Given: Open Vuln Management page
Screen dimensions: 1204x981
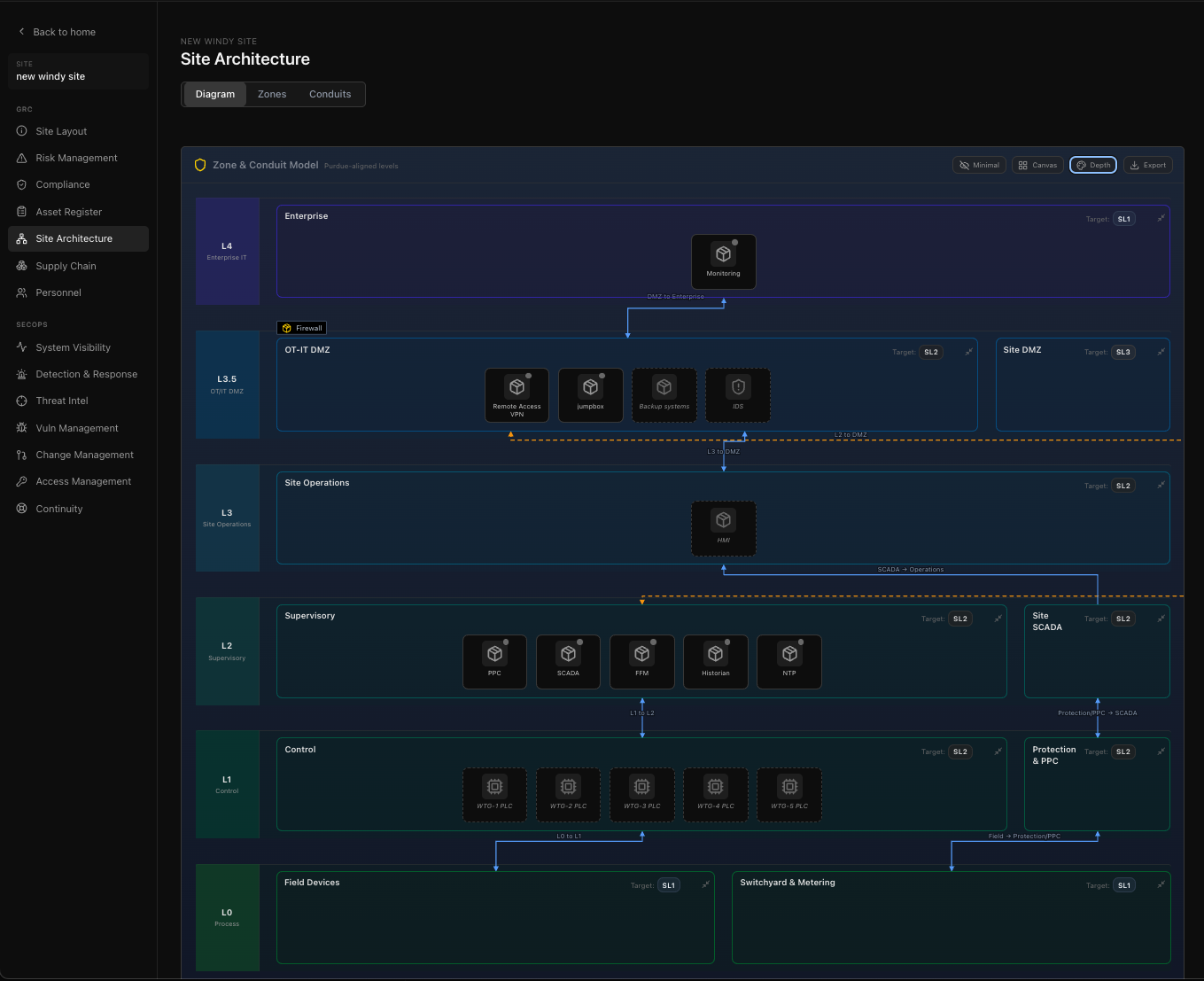Looking at the screenshot, I should [x=78, y=428].
